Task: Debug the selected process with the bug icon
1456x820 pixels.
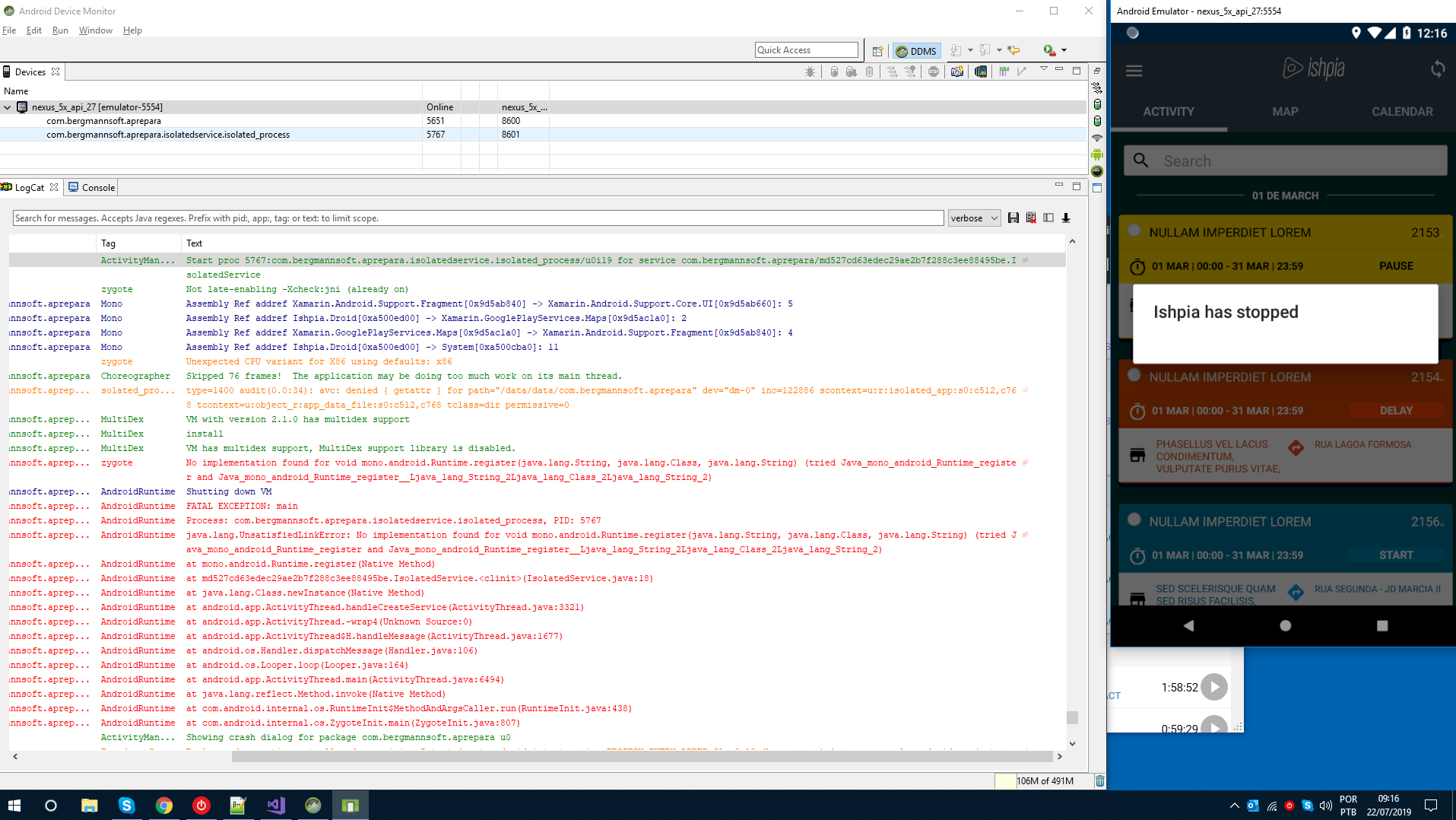Action: tap(810, 71)
